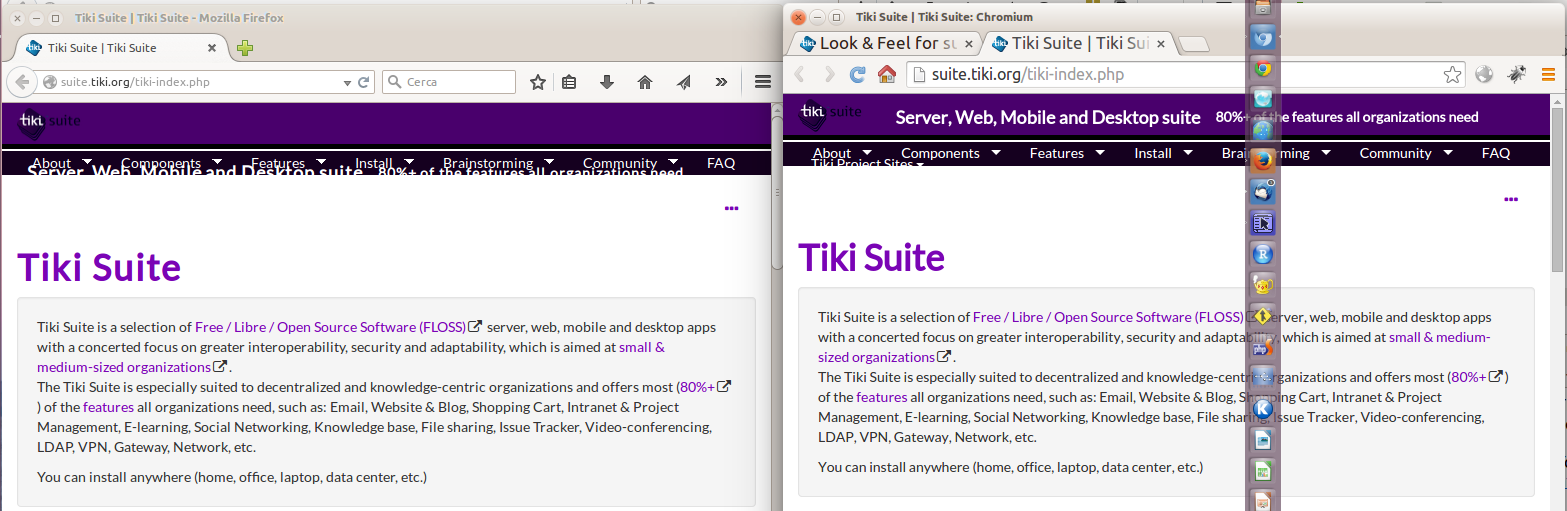Launch Thunderbird from the dock
Screen dimensions: 1567x511
[1263, 192]
